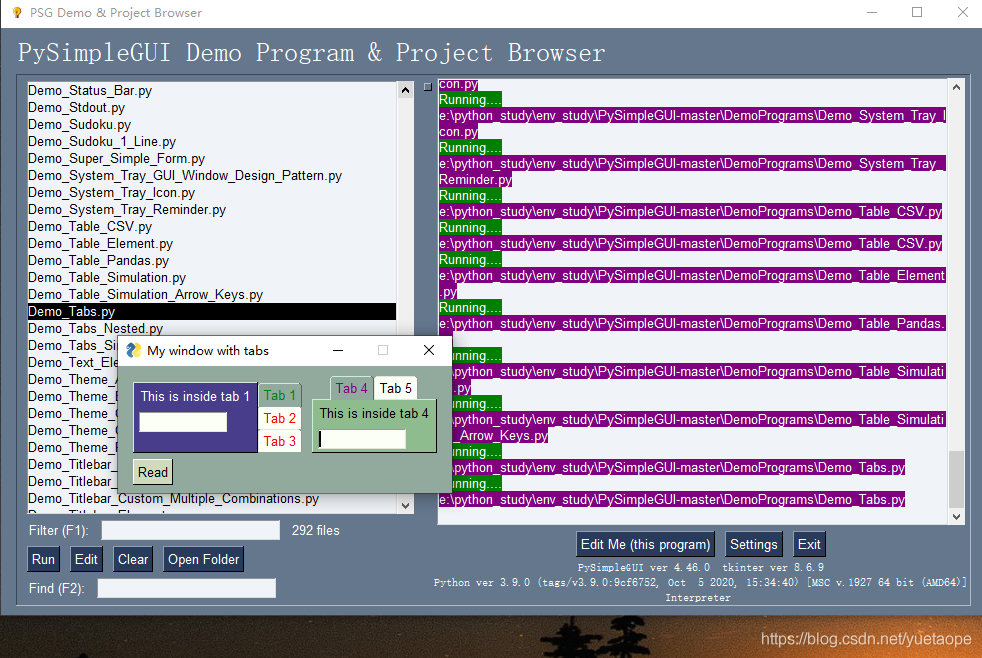Switch to Tab 3

pyautogui.click(x=279, y=441)
